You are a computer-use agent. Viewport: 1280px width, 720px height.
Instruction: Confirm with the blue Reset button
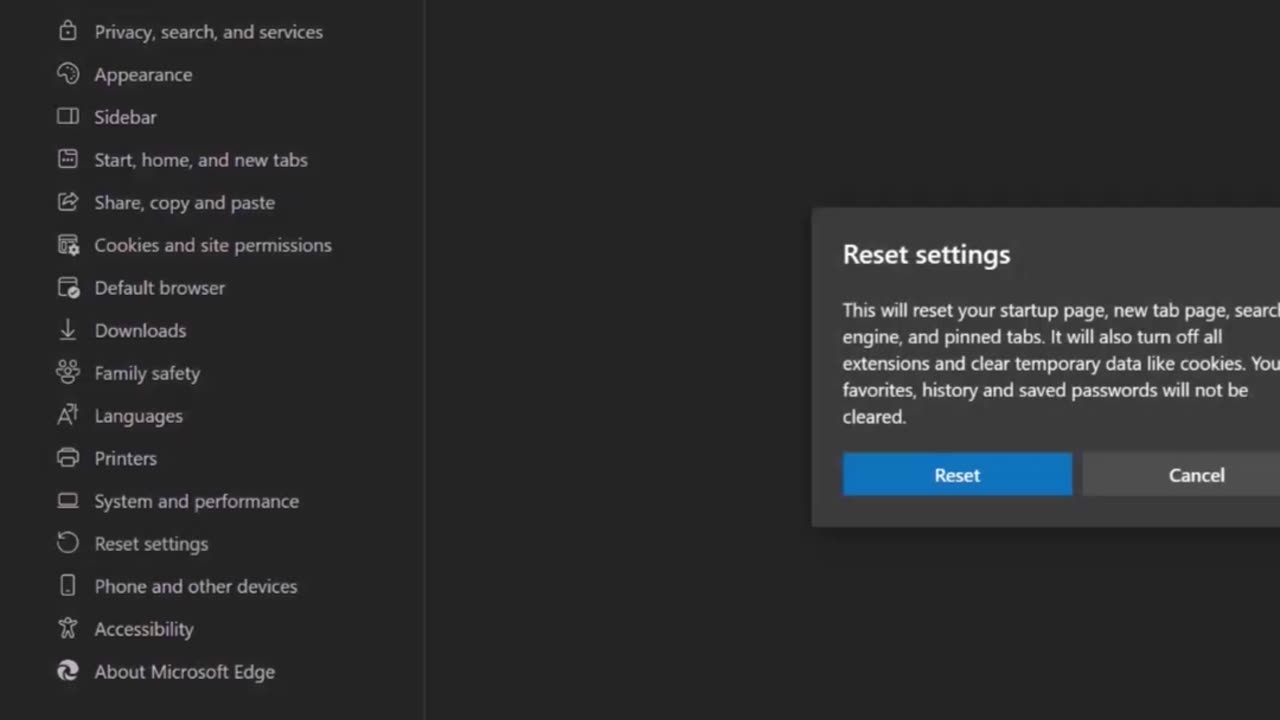[x=957, y=475]
